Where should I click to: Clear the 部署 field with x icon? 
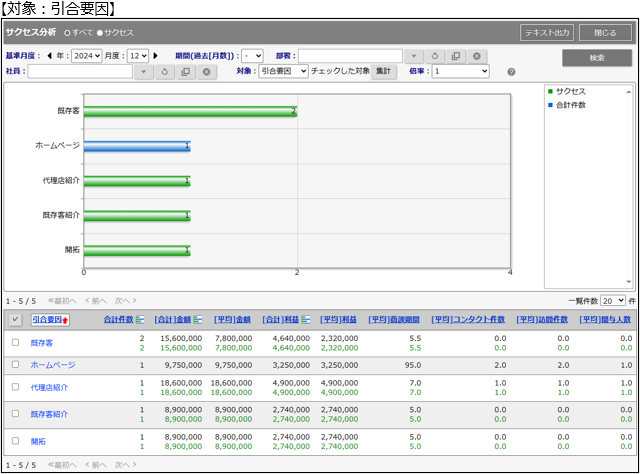point(477,56)
